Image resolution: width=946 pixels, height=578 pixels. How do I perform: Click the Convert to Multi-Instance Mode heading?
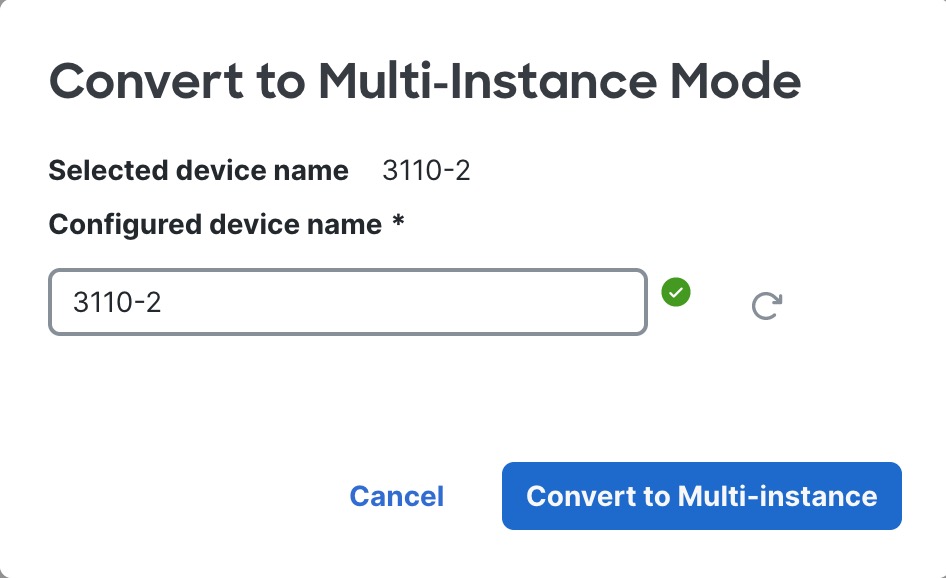point(425,82)
